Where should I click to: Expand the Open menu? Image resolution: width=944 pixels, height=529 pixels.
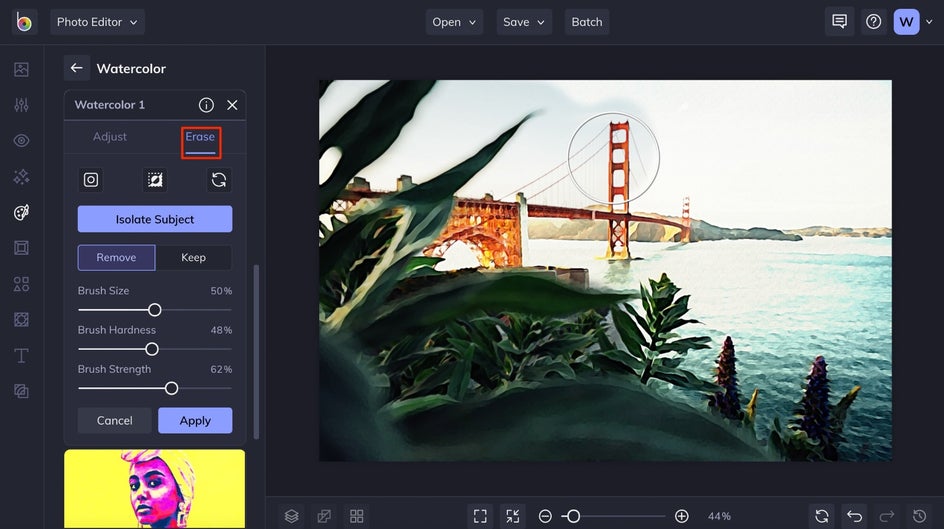pos(454,22)
